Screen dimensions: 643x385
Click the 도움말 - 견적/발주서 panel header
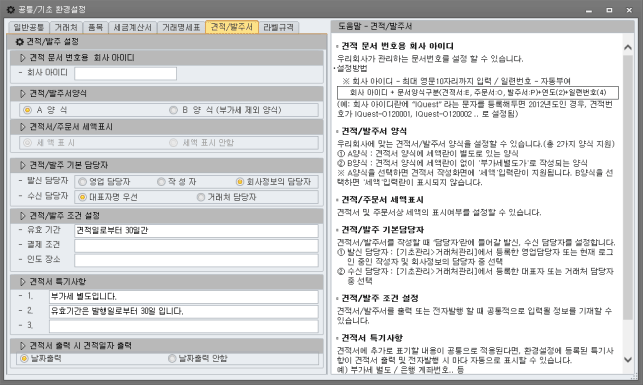point(483,26)
